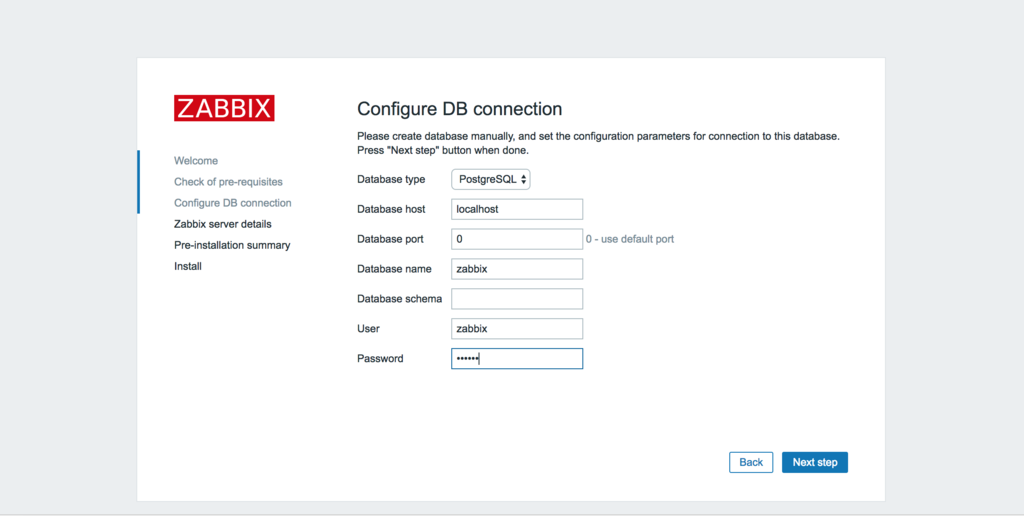
Task: Go to Zabbix server details step
Action: [x=223, y=224]
